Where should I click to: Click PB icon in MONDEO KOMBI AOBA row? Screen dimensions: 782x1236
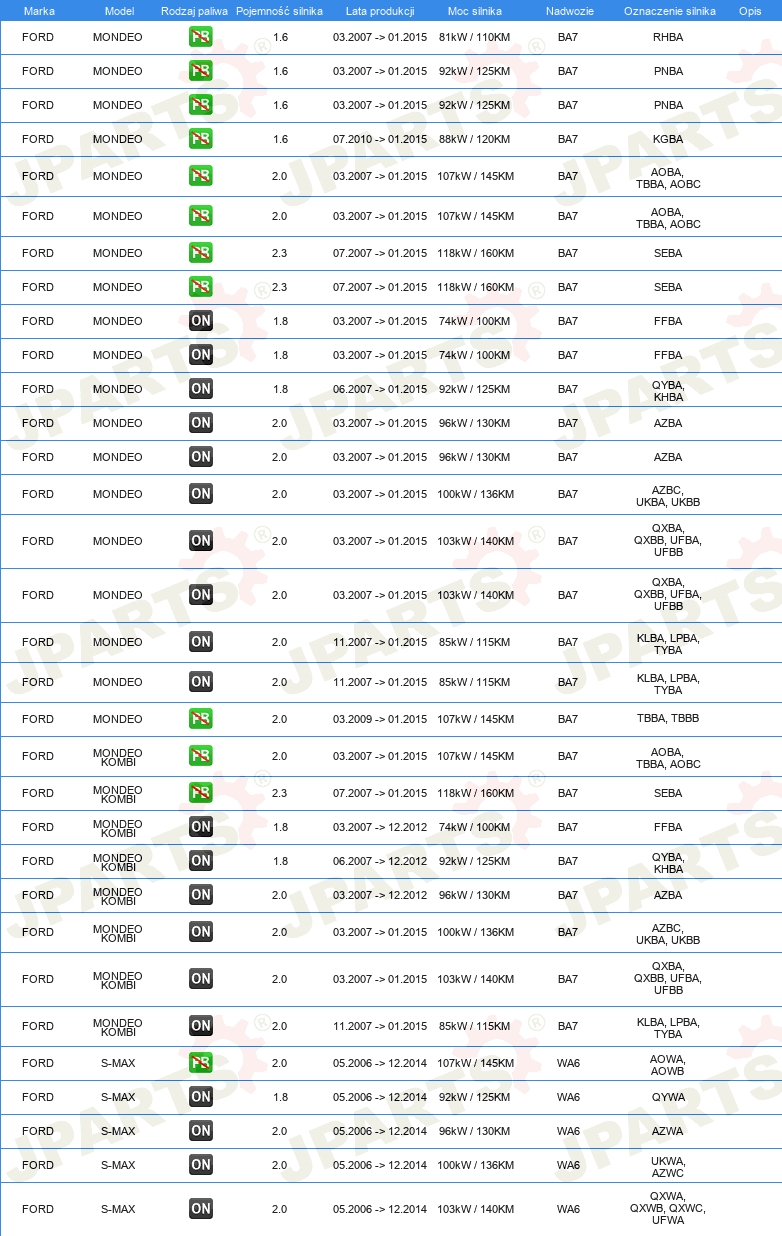(x=201, y=756)
